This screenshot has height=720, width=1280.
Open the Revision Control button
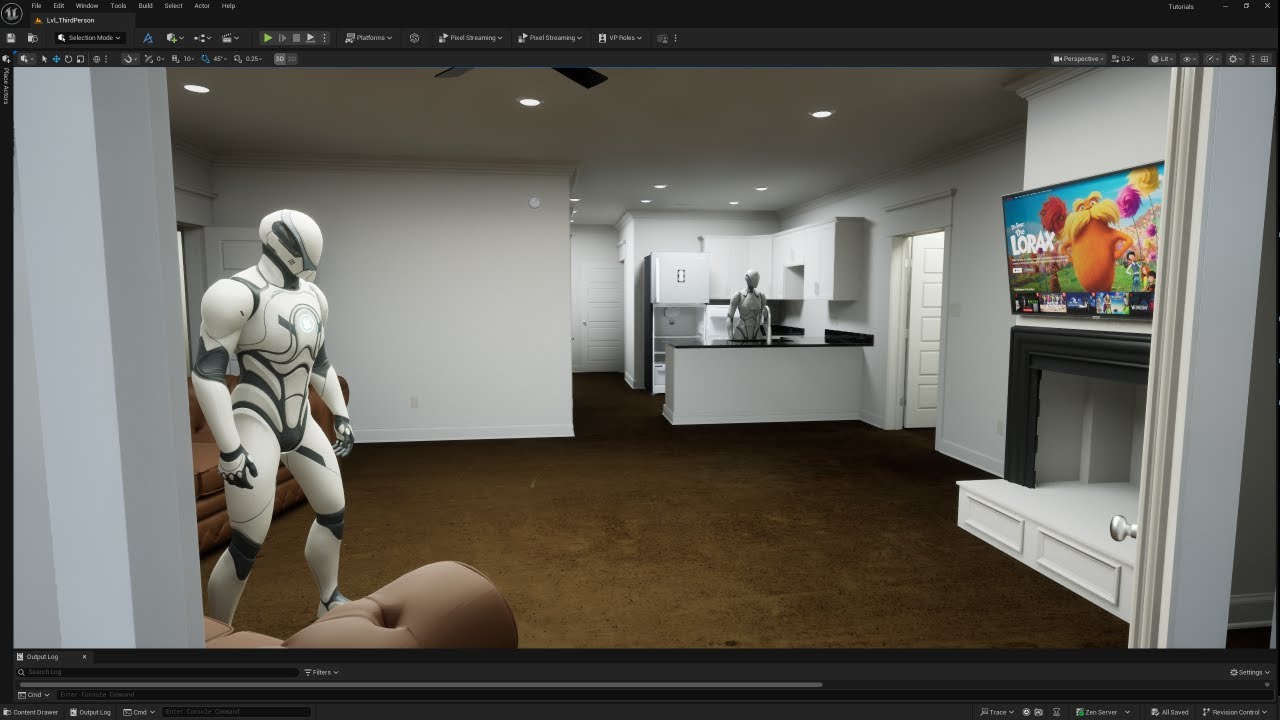pyautogui.click(x=1236, y=712)
